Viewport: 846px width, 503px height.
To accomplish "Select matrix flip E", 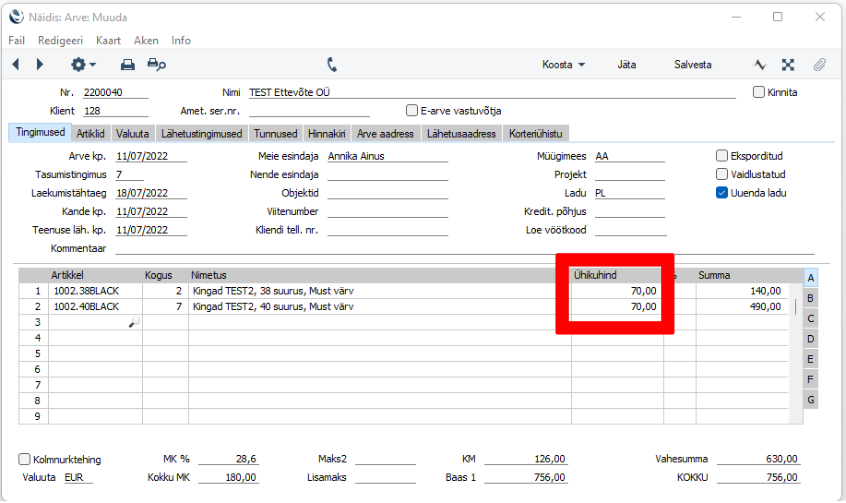I will (x=810, y=359).
